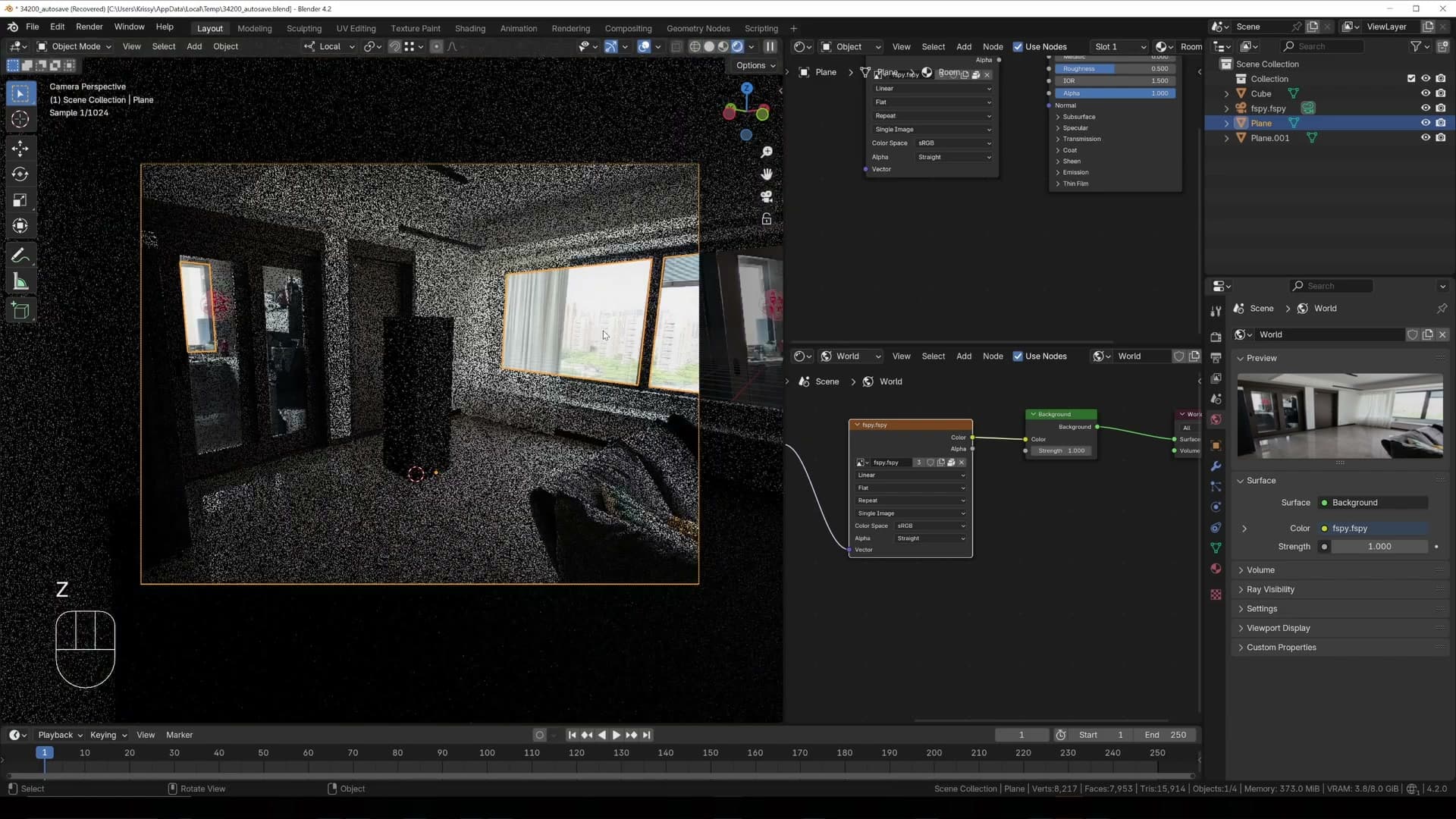The image size is (1456, 819).
Task: Pin the World properties context
Action: 1442,309
